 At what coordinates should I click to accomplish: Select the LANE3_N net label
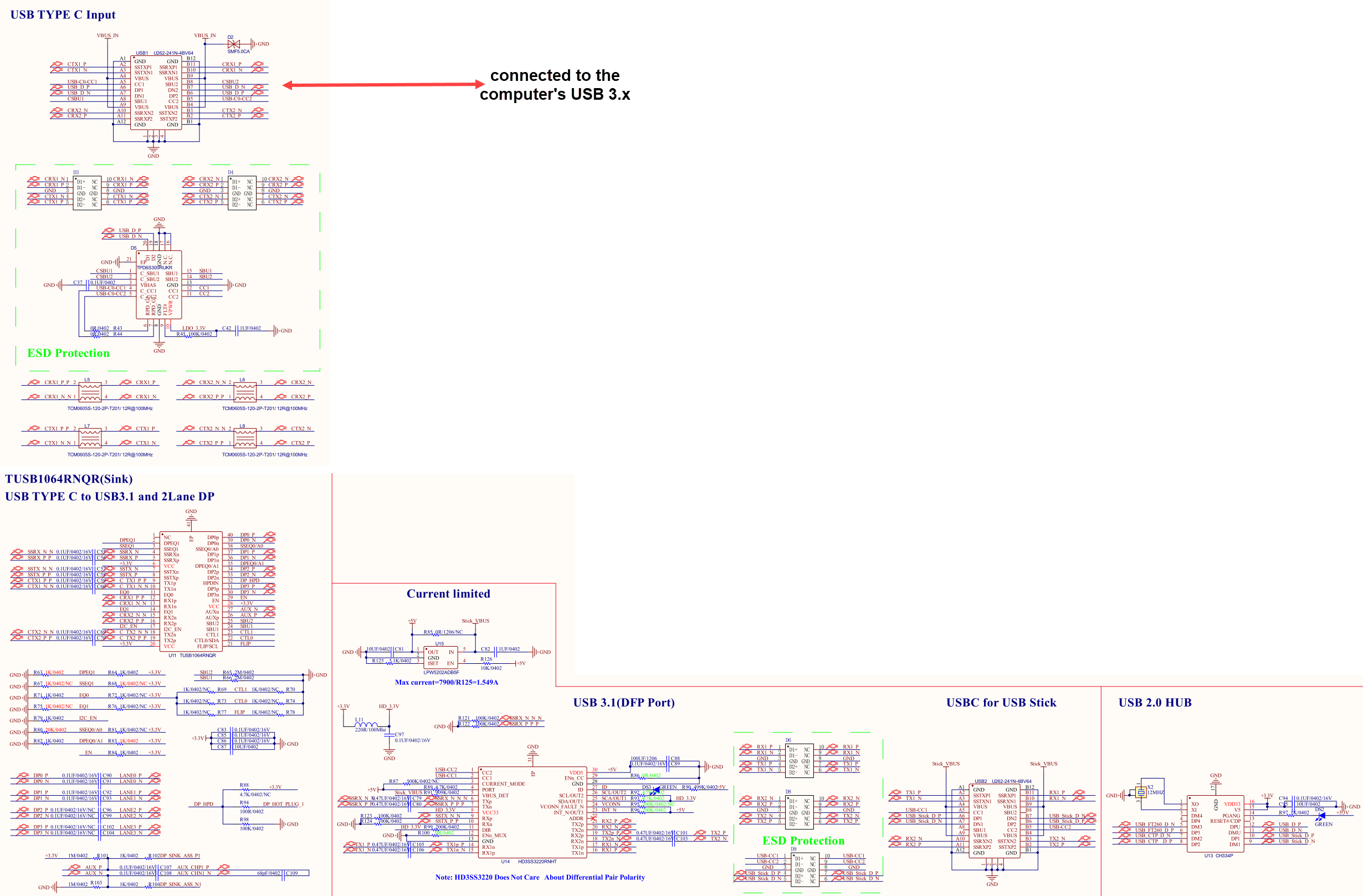click(131, 833)
